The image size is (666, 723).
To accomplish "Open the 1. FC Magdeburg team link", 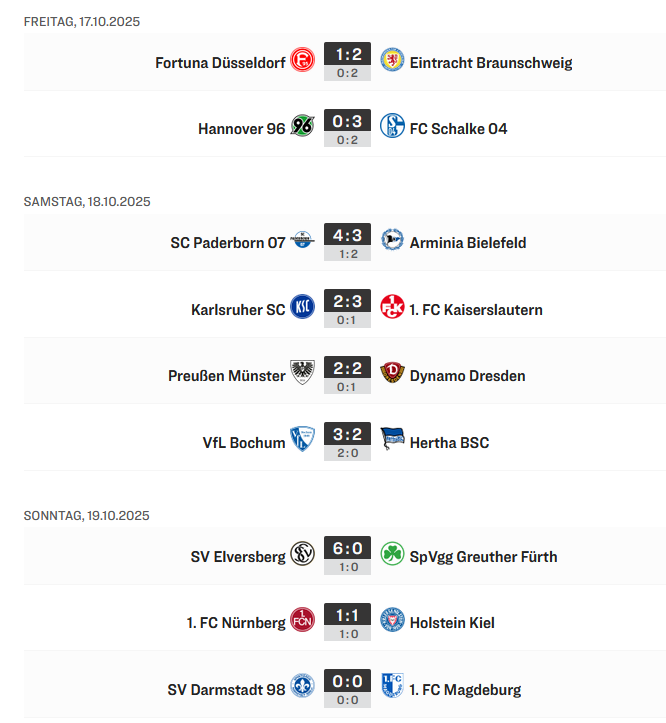I will pyautogui.click(x=465, y=689).
